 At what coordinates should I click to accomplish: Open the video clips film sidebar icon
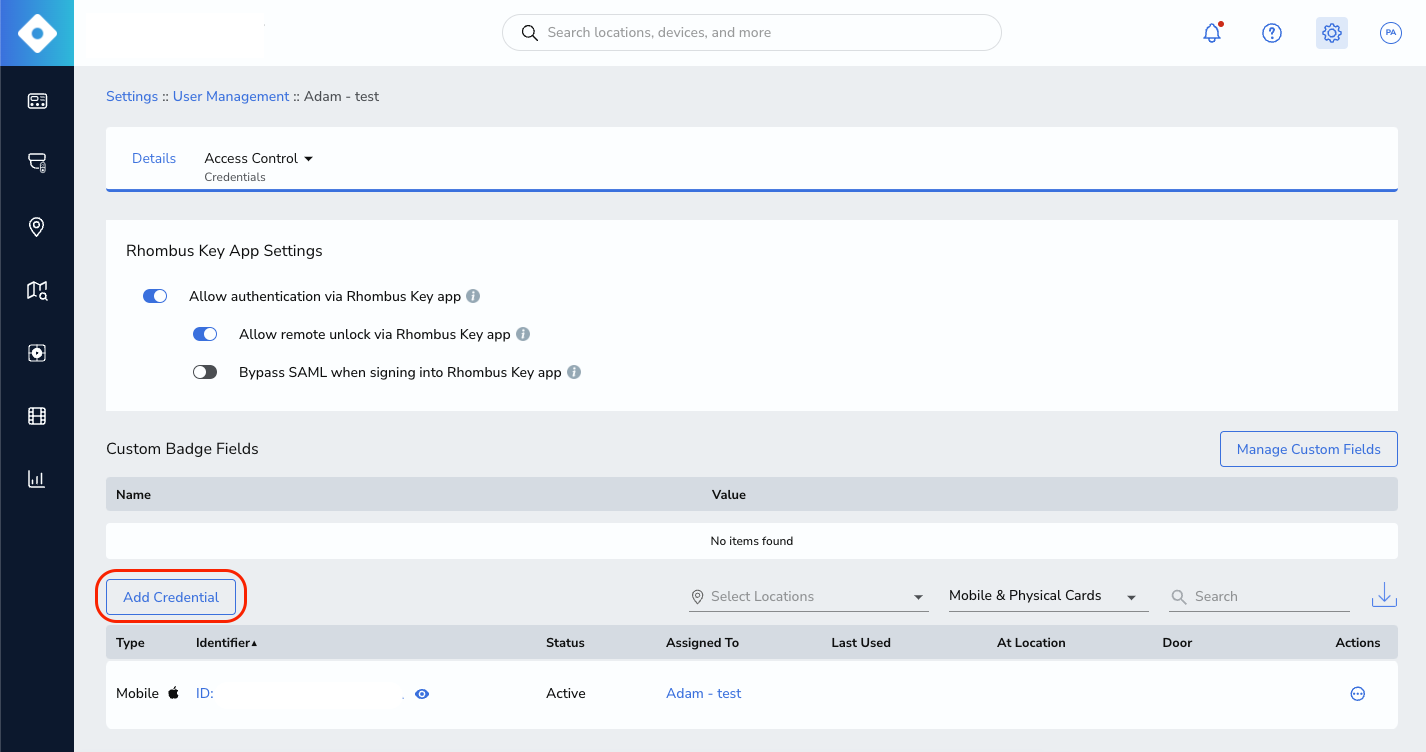click(x=37, y=416)
